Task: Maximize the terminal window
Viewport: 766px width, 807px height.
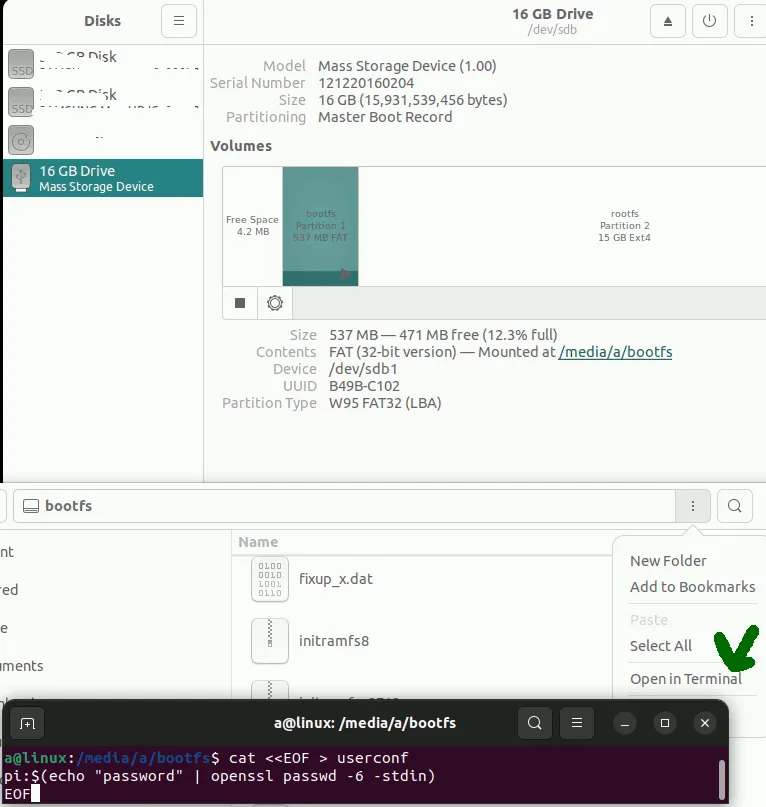Action: (x=665, y=723)
